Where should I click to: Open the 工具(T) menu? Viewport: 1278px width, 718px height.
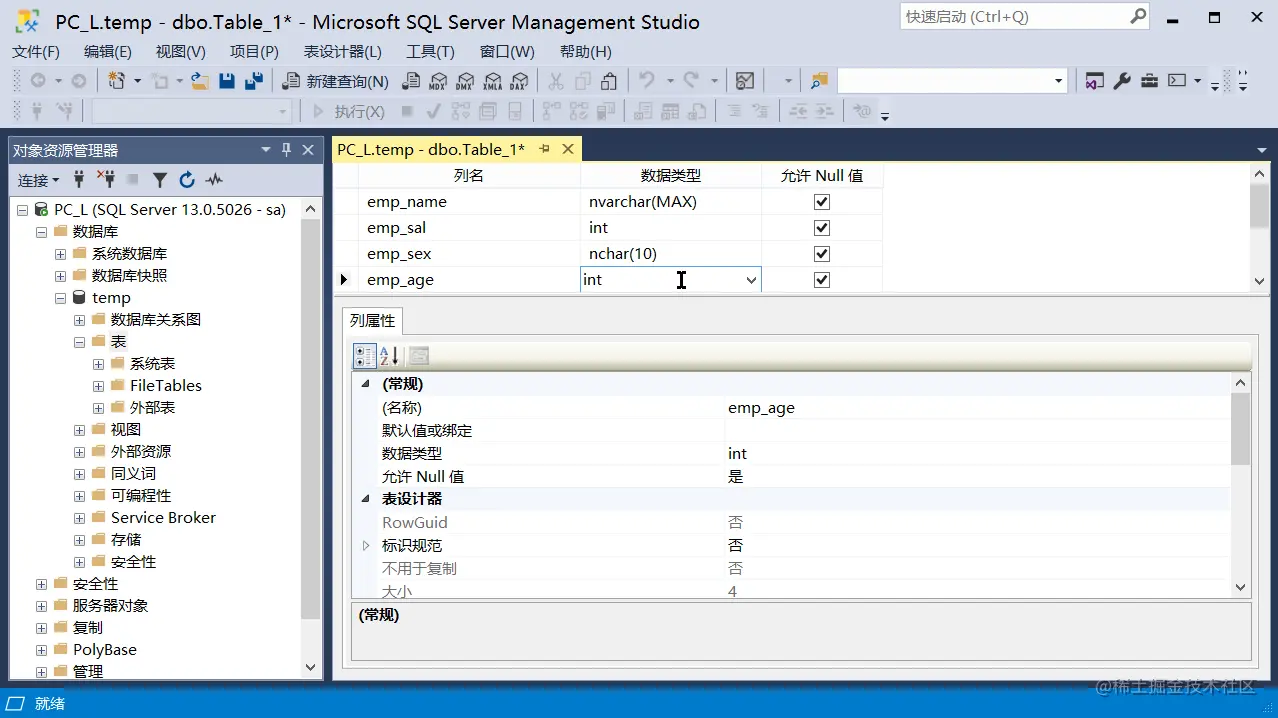pyautogui.click(x=430, y=52)
